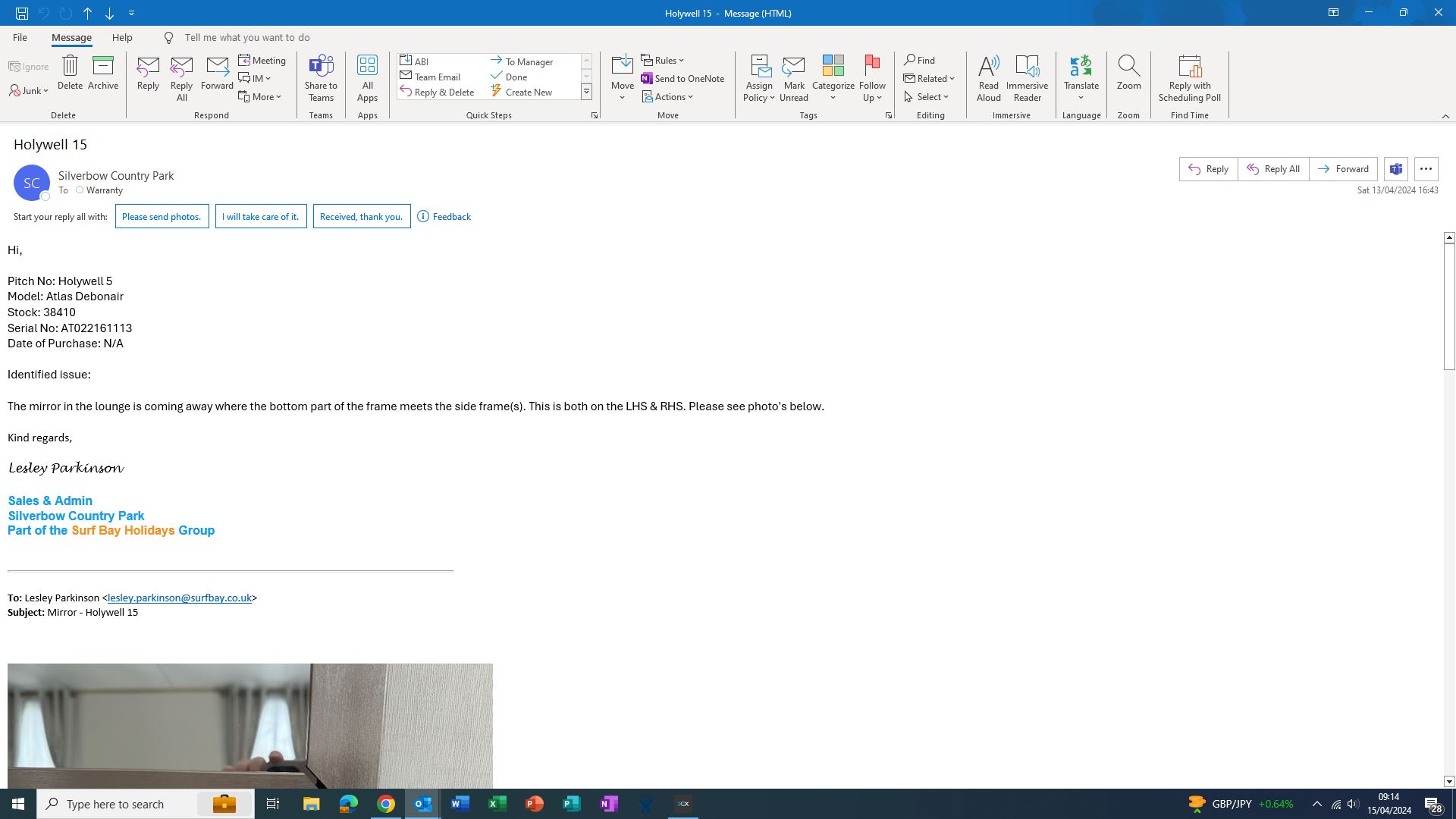The image size is (1456, 819).
Task: Click the lesley.parkinson@surfbay.co.uk email link
Action: point(179,598)
